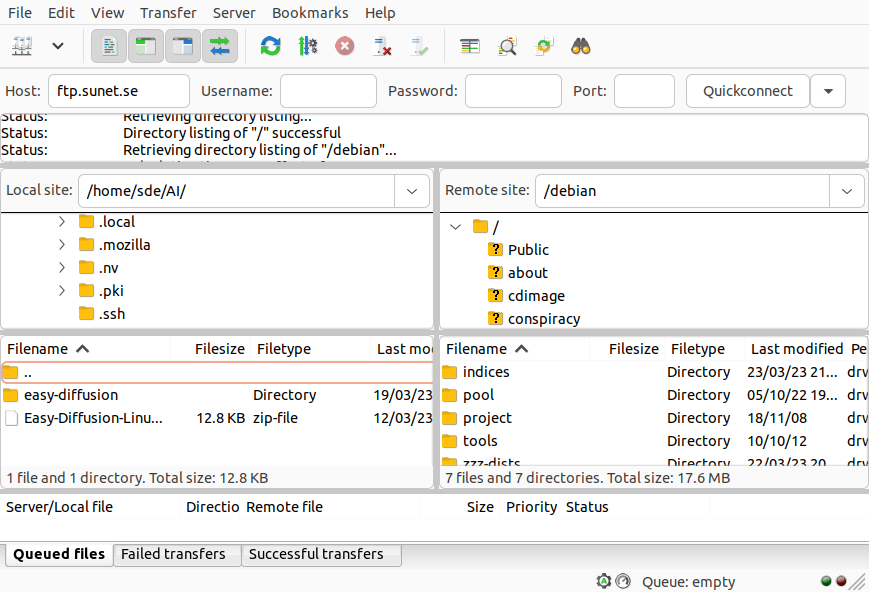The image size is (869, 592).
Task: Expand the .local folder in local tree
Action: coord(61,221)
